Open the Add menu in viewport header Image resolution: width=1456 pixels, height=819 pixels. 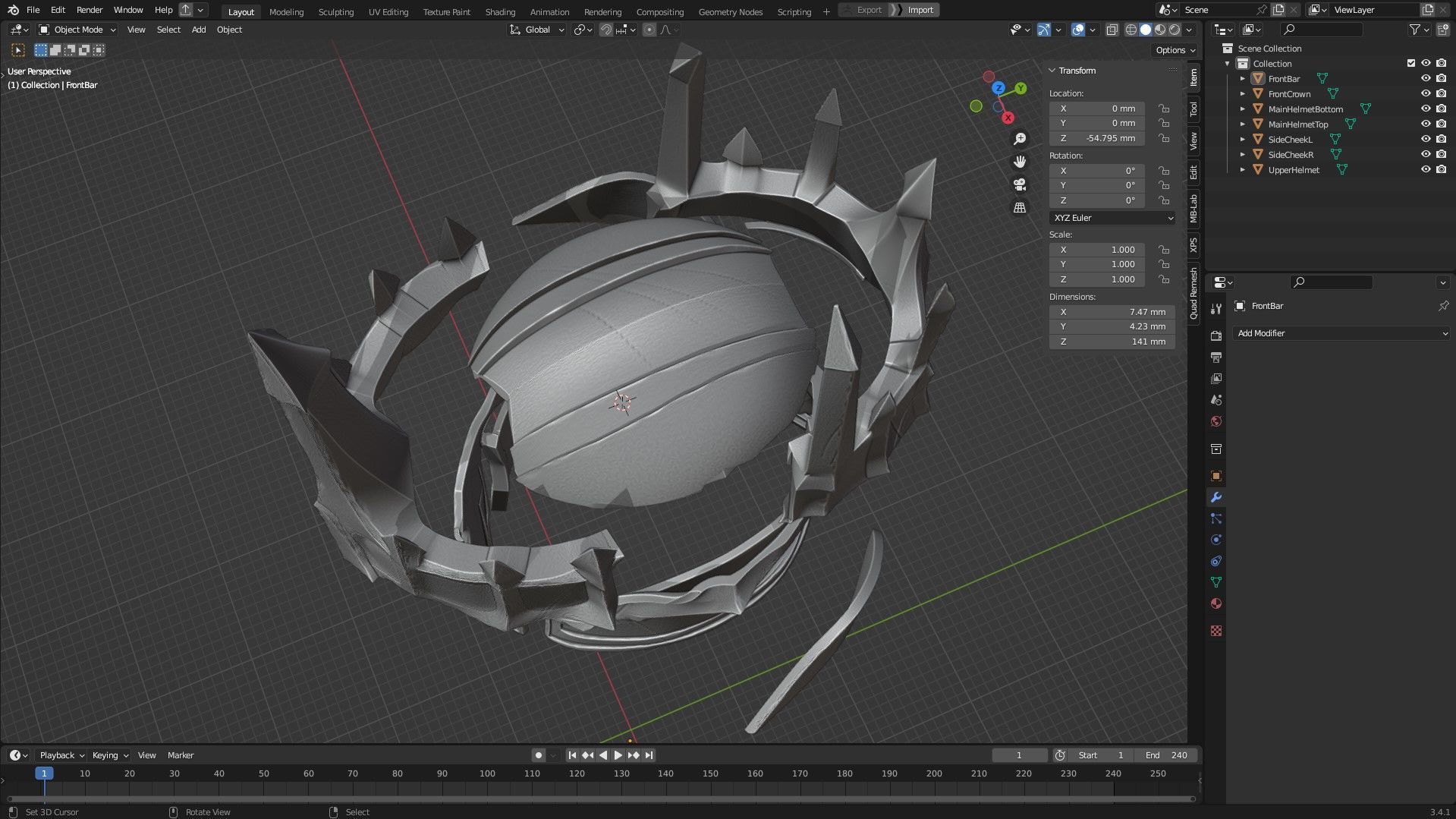tap(199, 30)
